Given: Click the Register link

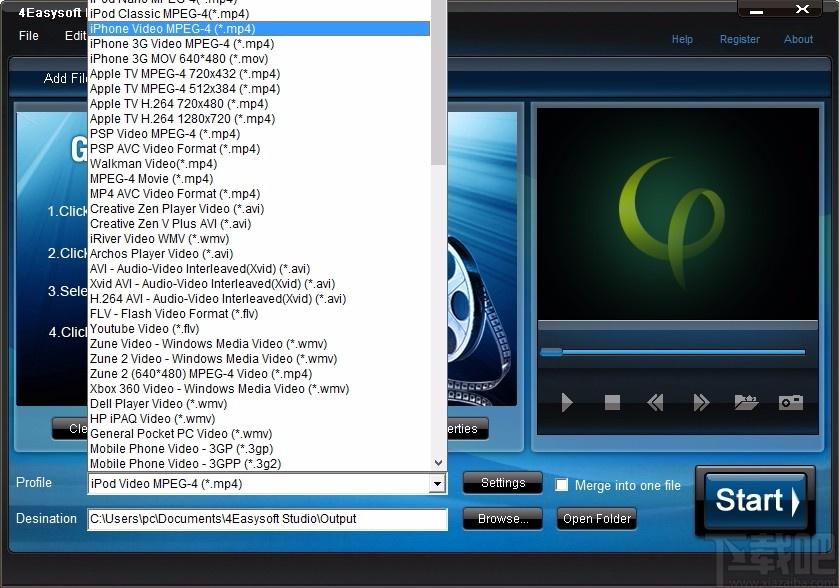Looking at the screenshot, I should click(x=739, y=39).
